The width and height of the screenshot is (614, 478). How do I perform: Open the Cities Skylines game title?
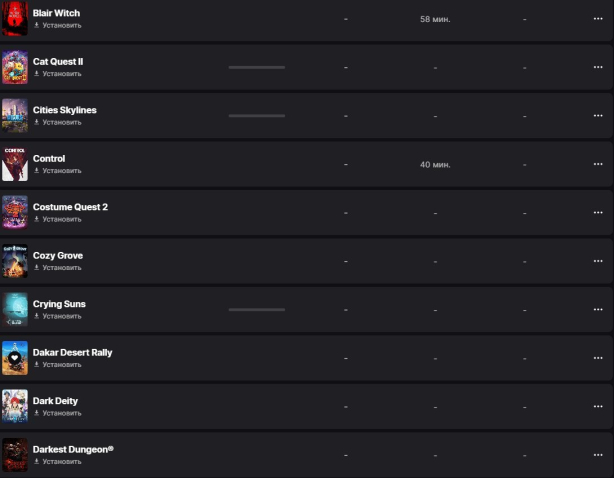click(65, 110)
